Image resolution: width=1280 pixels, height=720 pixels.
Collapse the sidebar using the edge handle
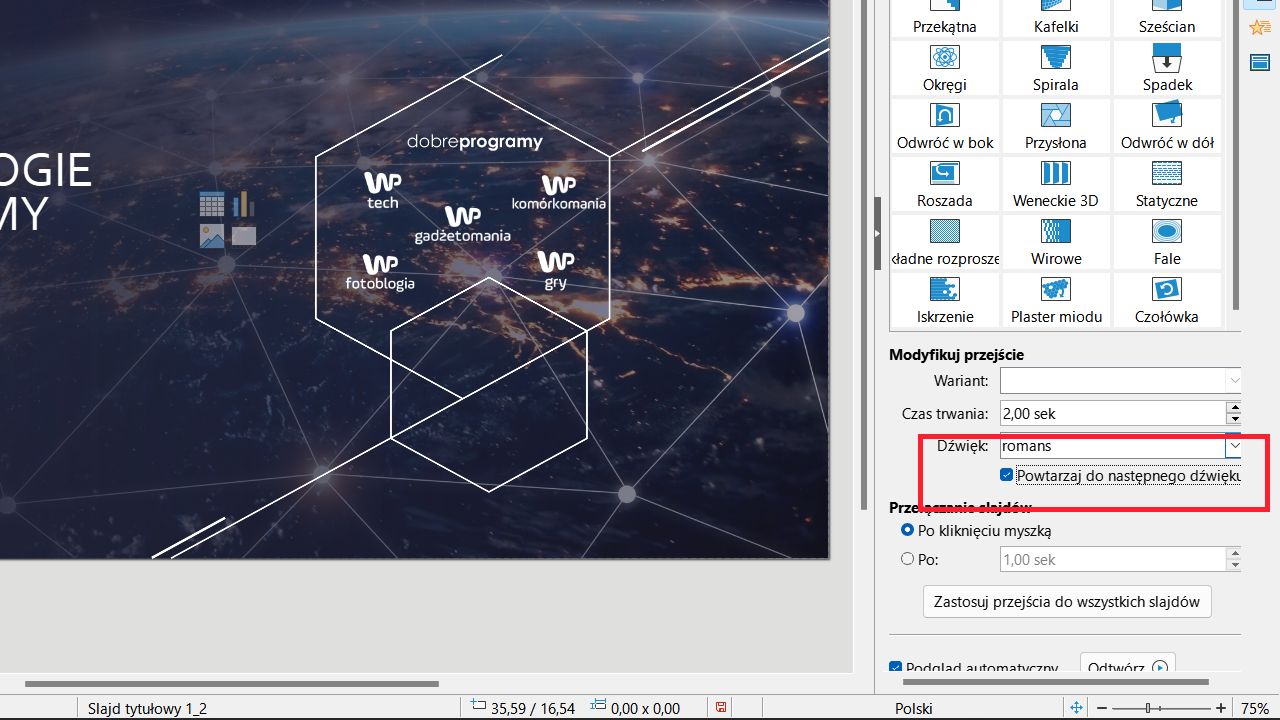click(878, 234)
